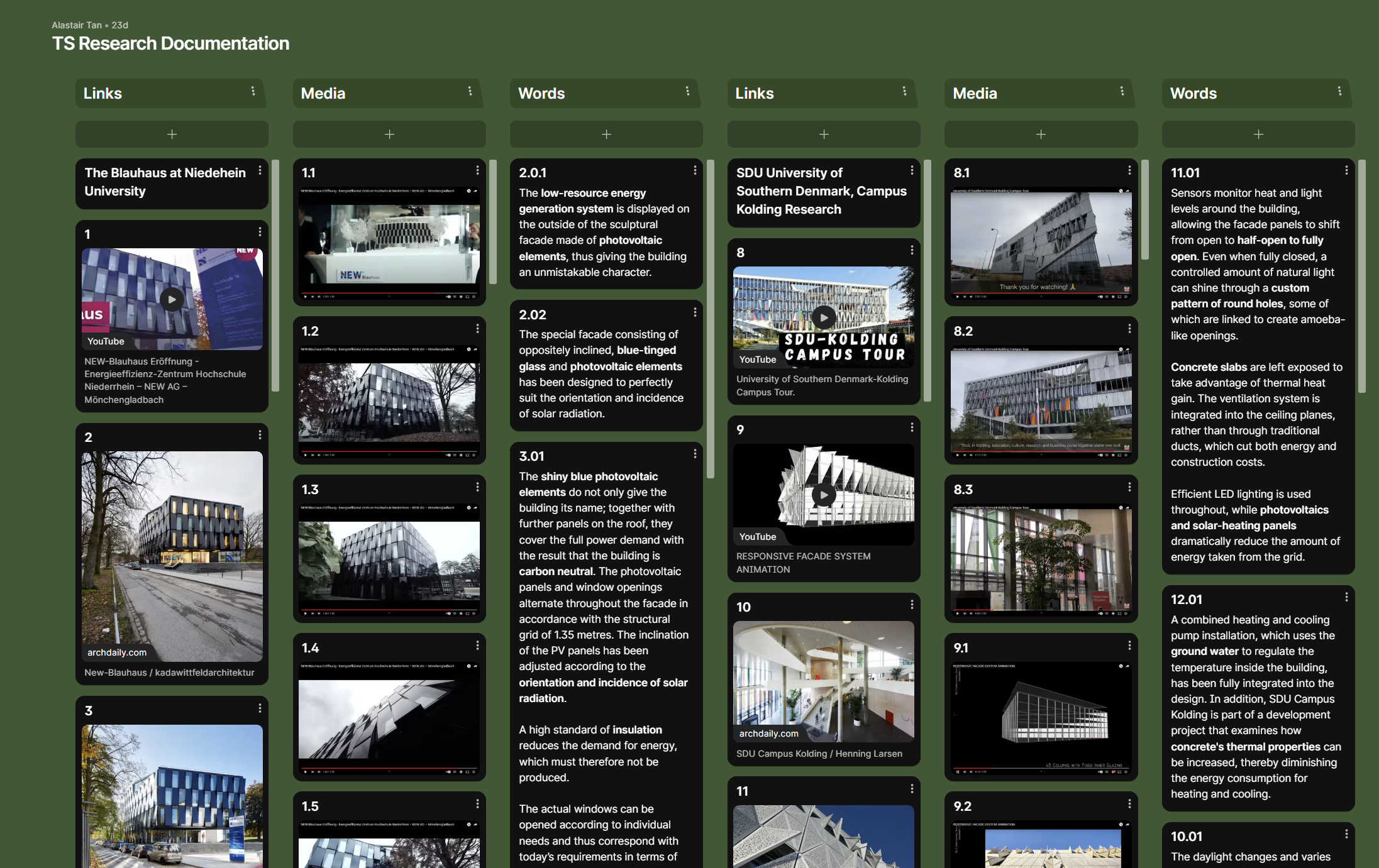Open the YouTube settings gear on video 8.1

[1114, 297]
